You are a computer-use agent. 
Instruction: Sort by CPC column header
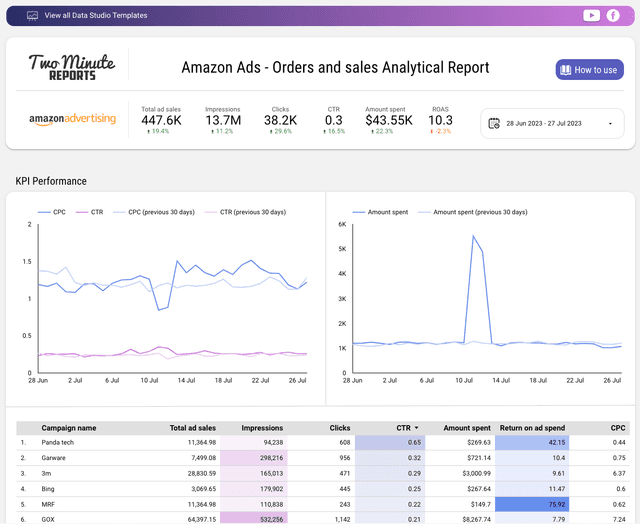(618, 428)
